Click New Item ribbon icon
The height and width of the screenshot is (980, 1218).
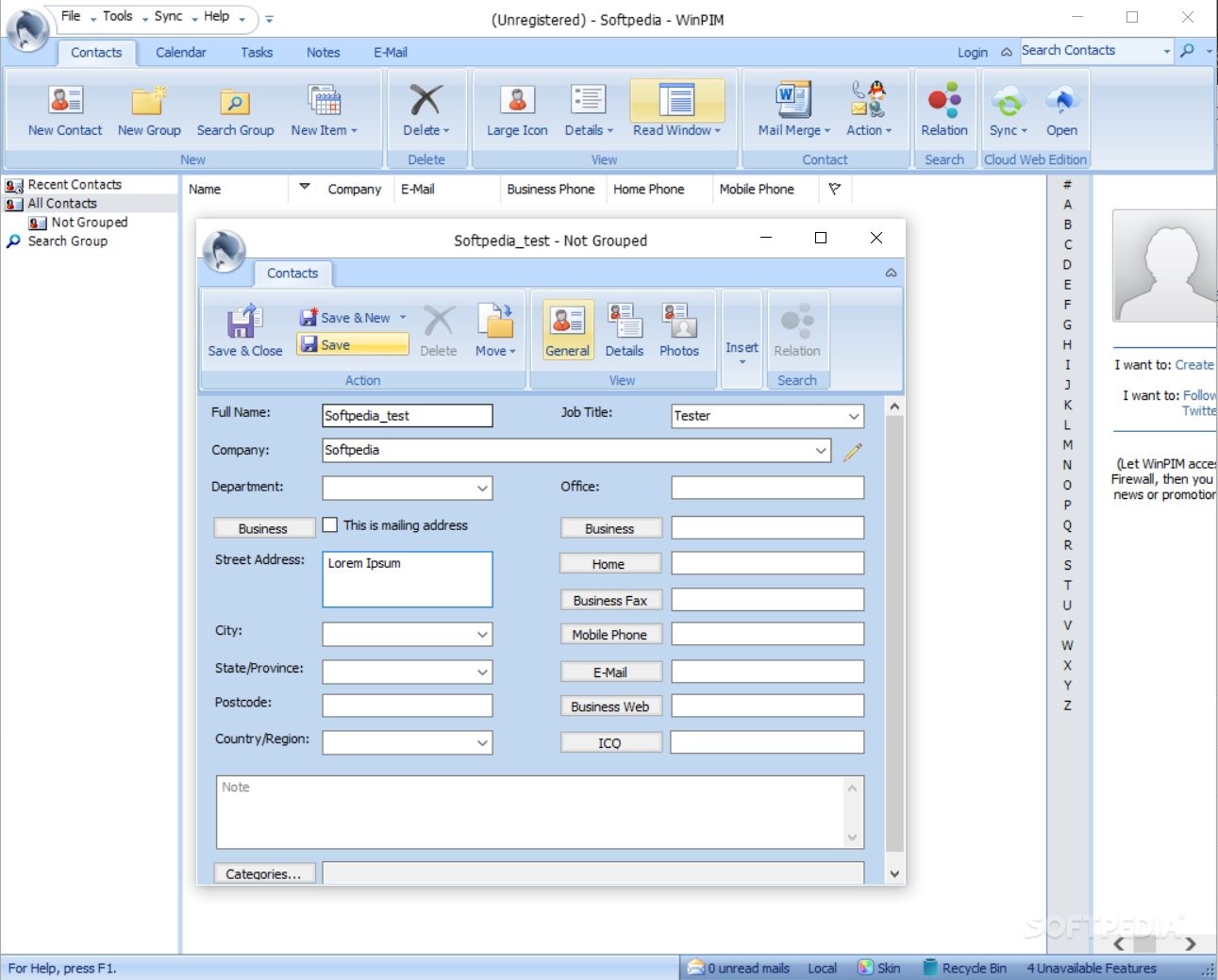(324, 111)
